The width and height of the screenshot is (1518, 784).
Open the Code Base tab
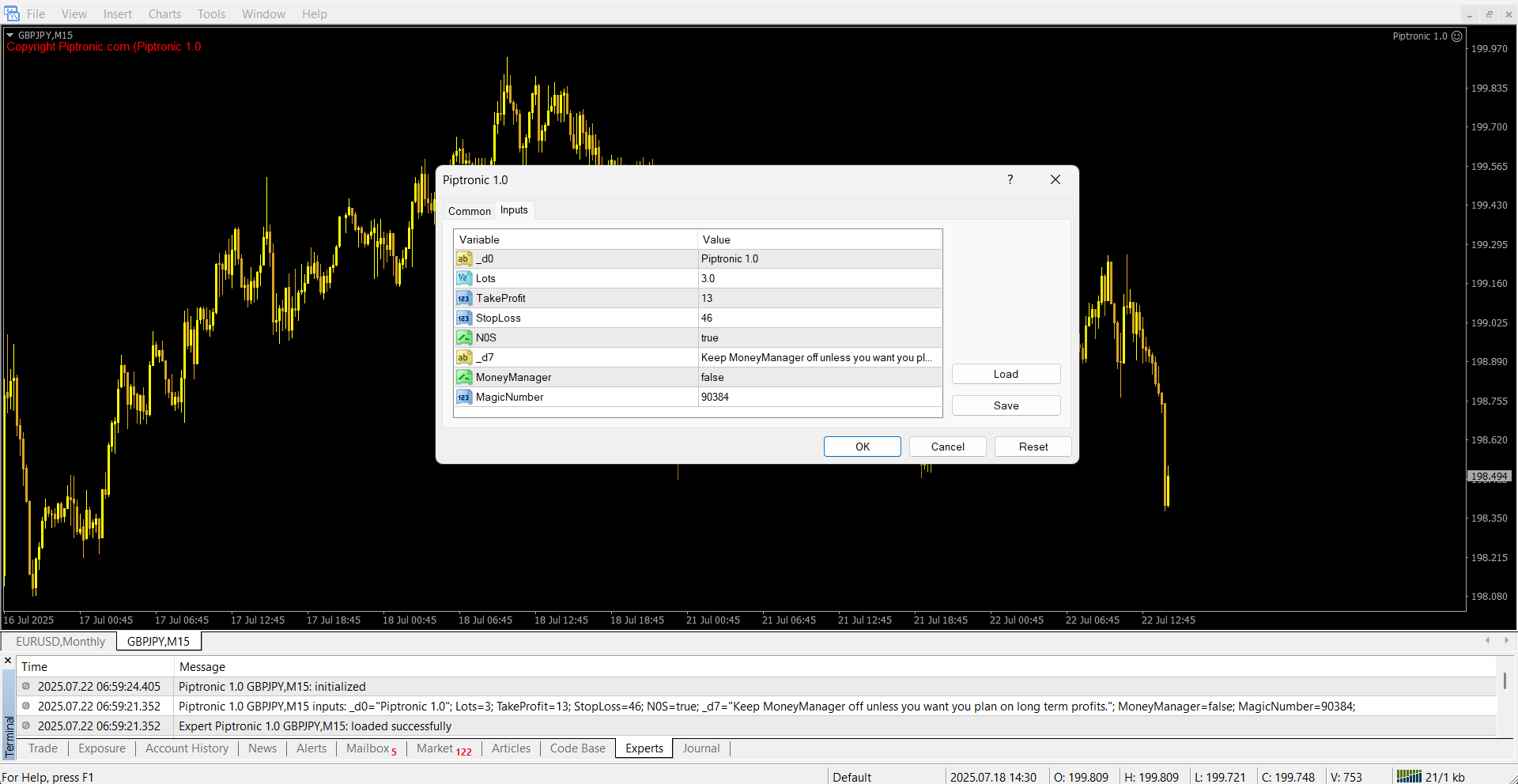tap(578, 748)
